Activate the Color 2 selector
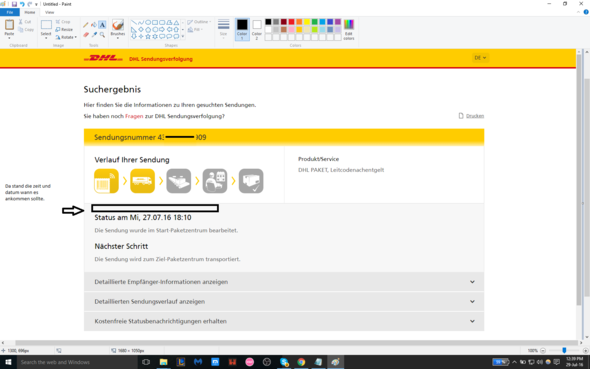 coord(257,29)
